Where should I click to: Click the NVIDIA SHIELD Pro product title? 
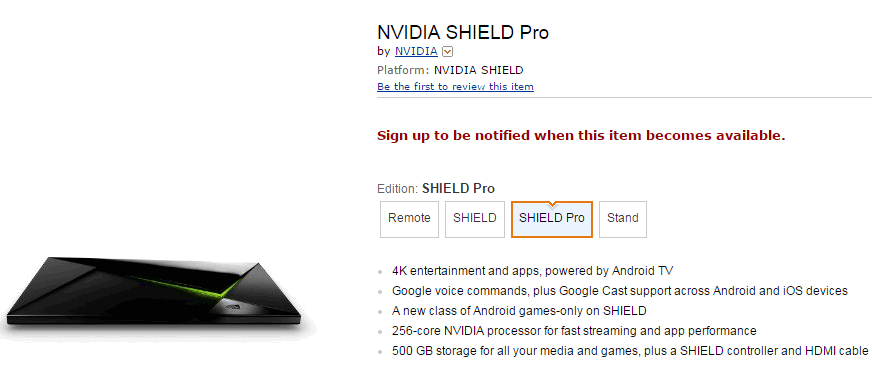pos(463,32)
